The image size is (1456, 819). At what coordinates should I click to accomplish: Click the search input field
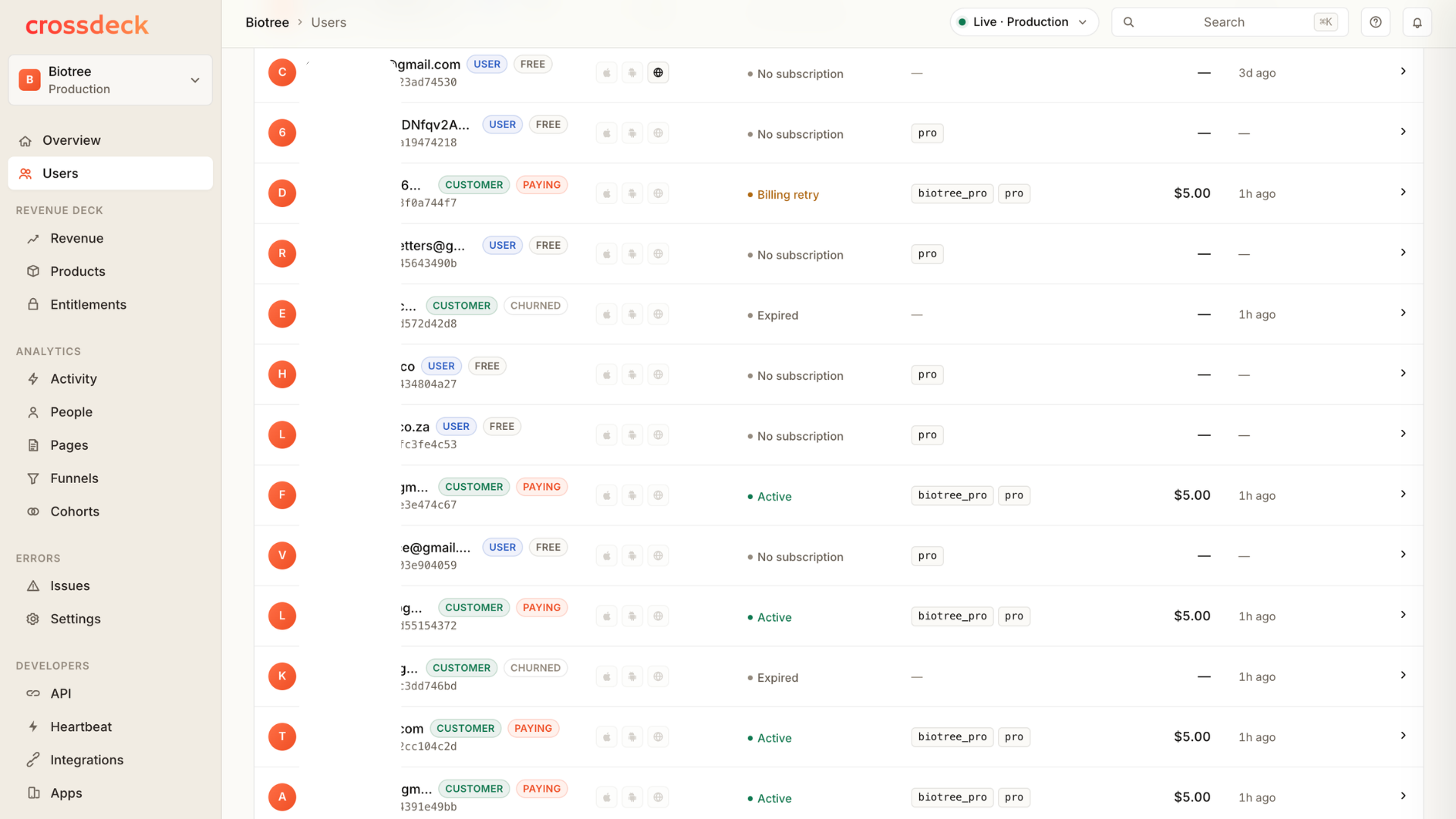point(1230,22)
